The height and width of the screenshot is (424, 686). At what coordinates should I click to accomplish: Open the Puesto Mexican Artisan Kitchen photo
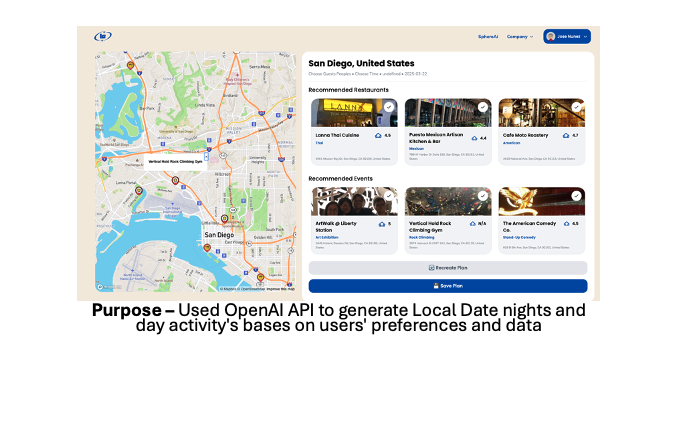(x=446, y=113)
